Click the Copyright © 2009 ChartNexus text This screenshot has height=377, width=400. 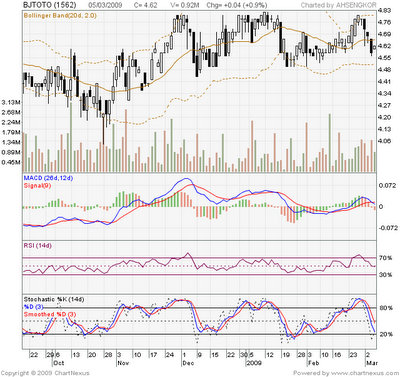coord(45,373)
